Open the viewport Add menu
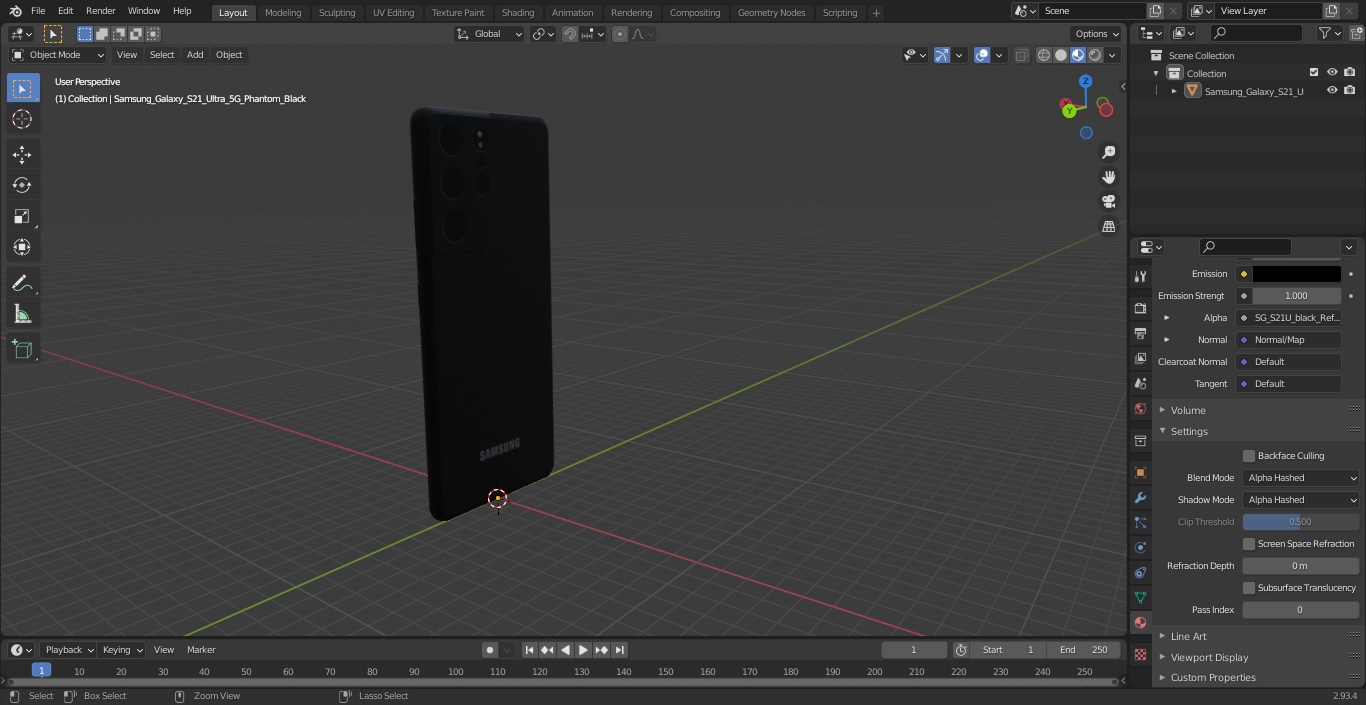Image resolution: width=1366 pixels, height=705 pixels. point(195,55)
